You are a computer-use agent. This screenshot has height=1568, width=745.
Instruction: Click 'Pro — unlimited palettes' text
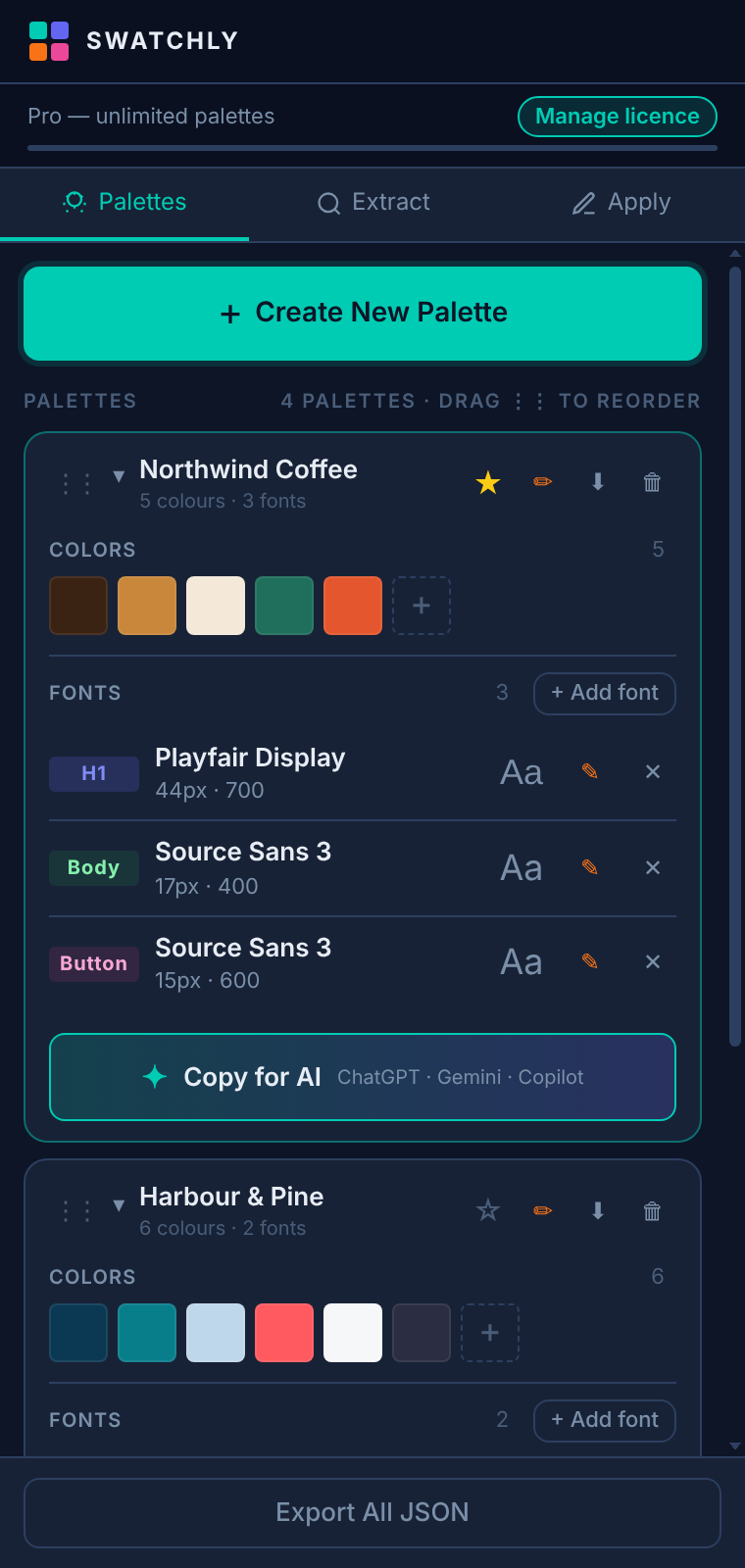(151, 116)
